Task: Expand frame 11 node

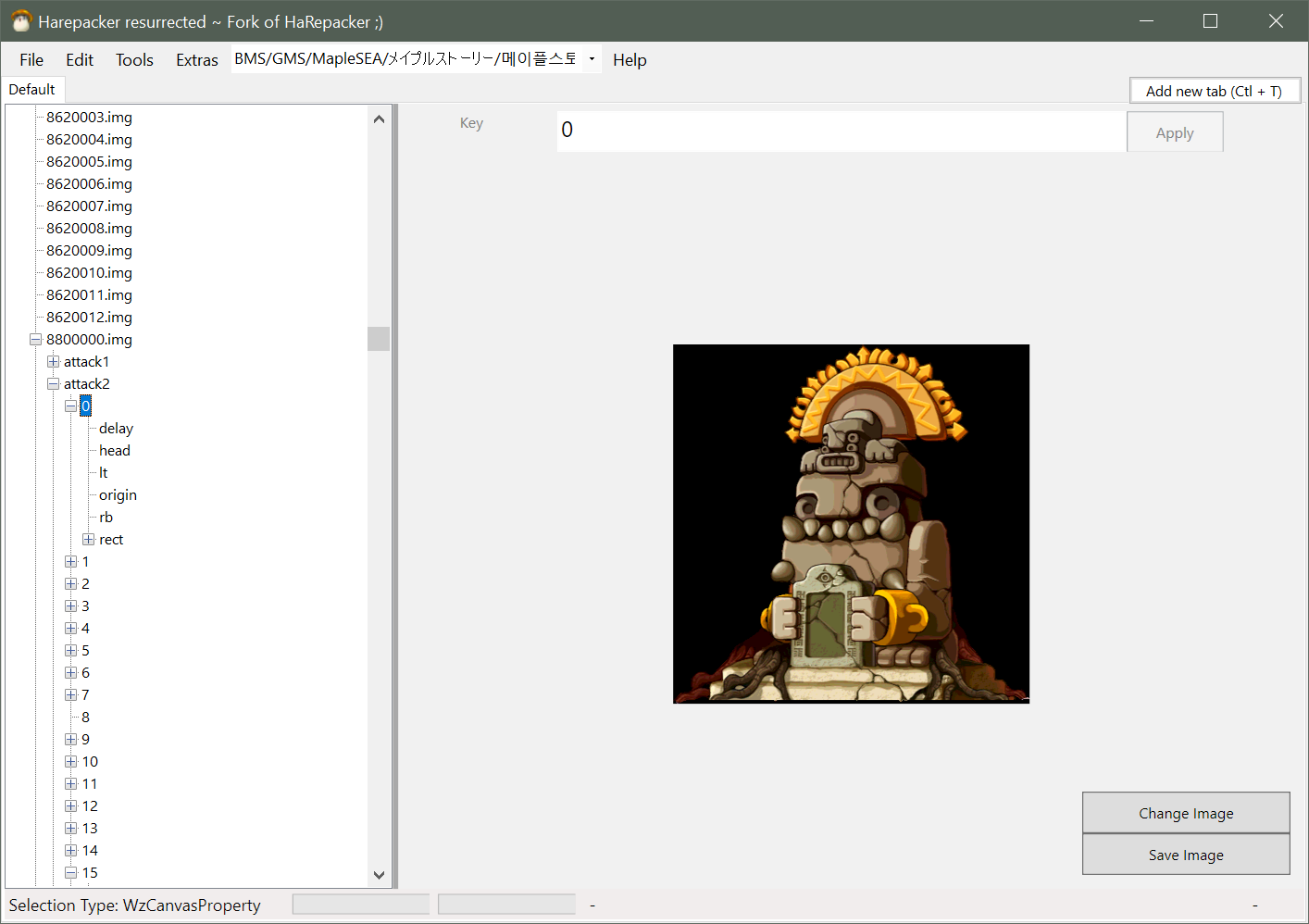Action: coord(71,784)
